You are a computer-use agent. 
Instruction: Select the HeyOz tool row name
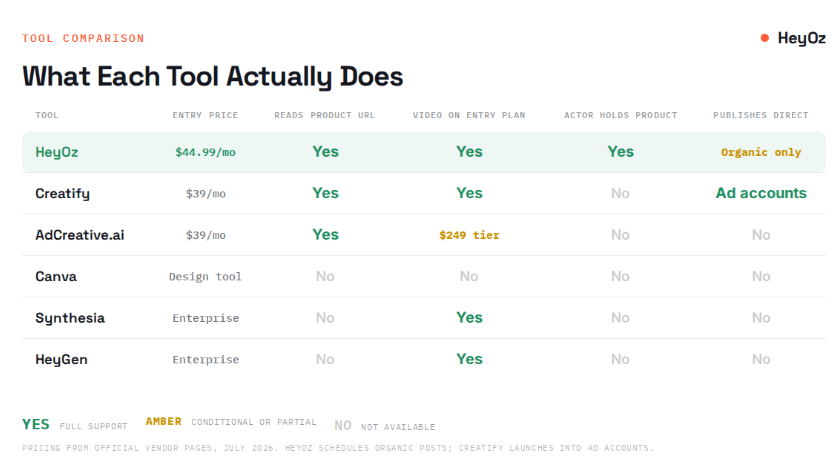[x=57, y=153]
